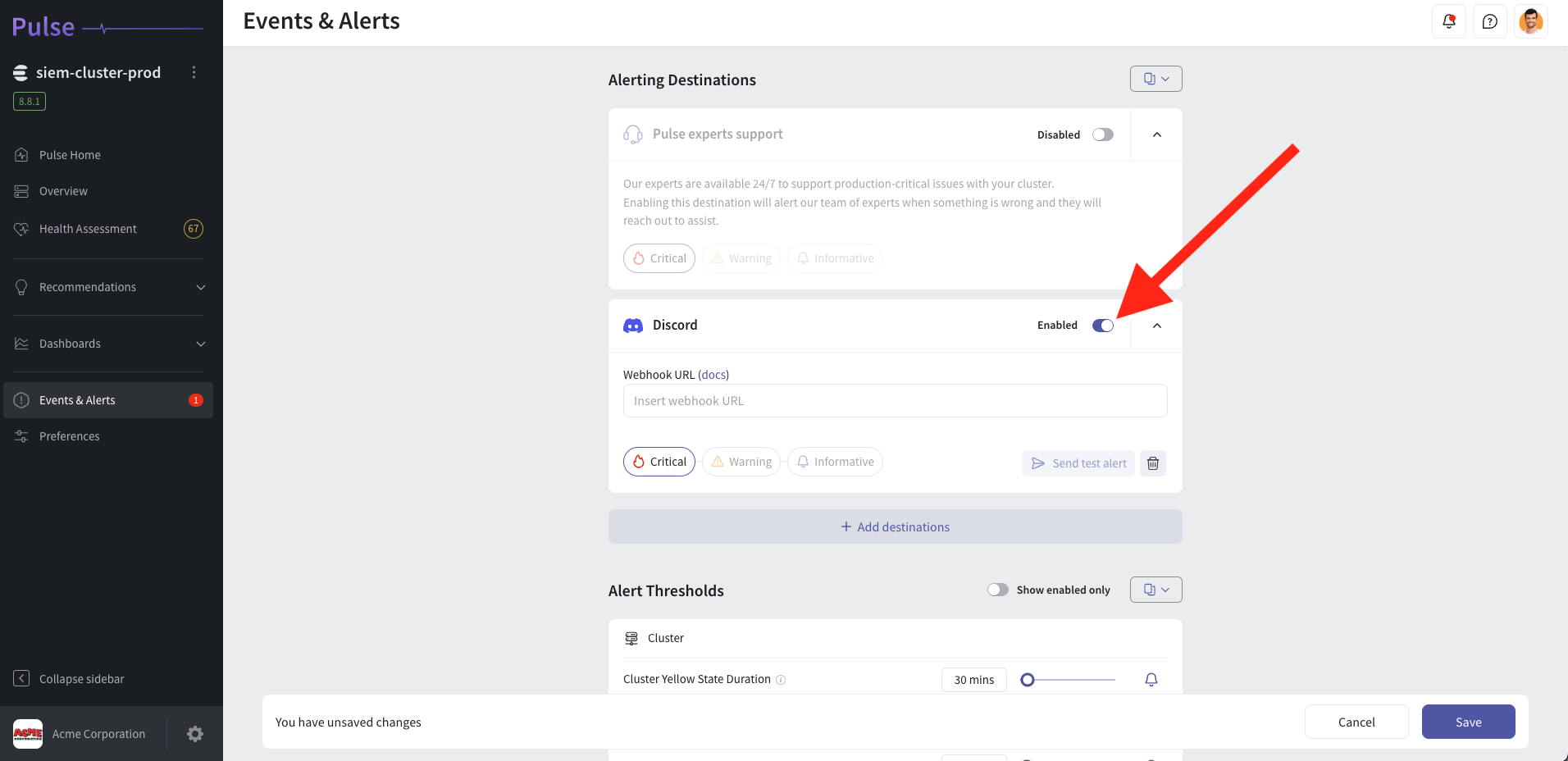Collapse the Discord destination section

[1156, 326]
